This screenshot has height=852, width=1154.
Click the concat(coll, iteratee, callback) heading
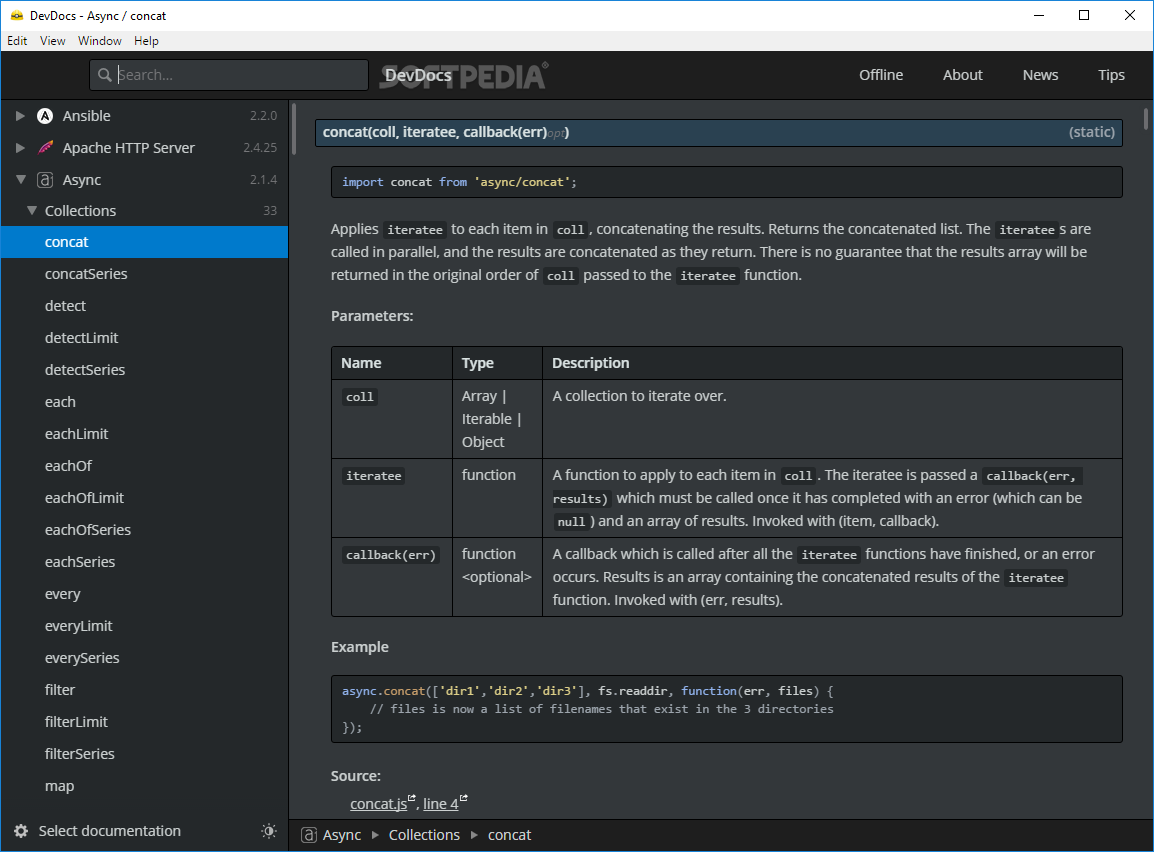click(x=718, y=132)
